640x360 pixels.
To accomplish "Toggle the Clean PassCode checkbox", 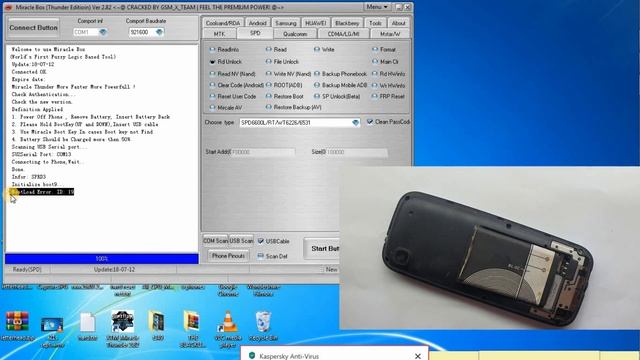I will 370,122.
